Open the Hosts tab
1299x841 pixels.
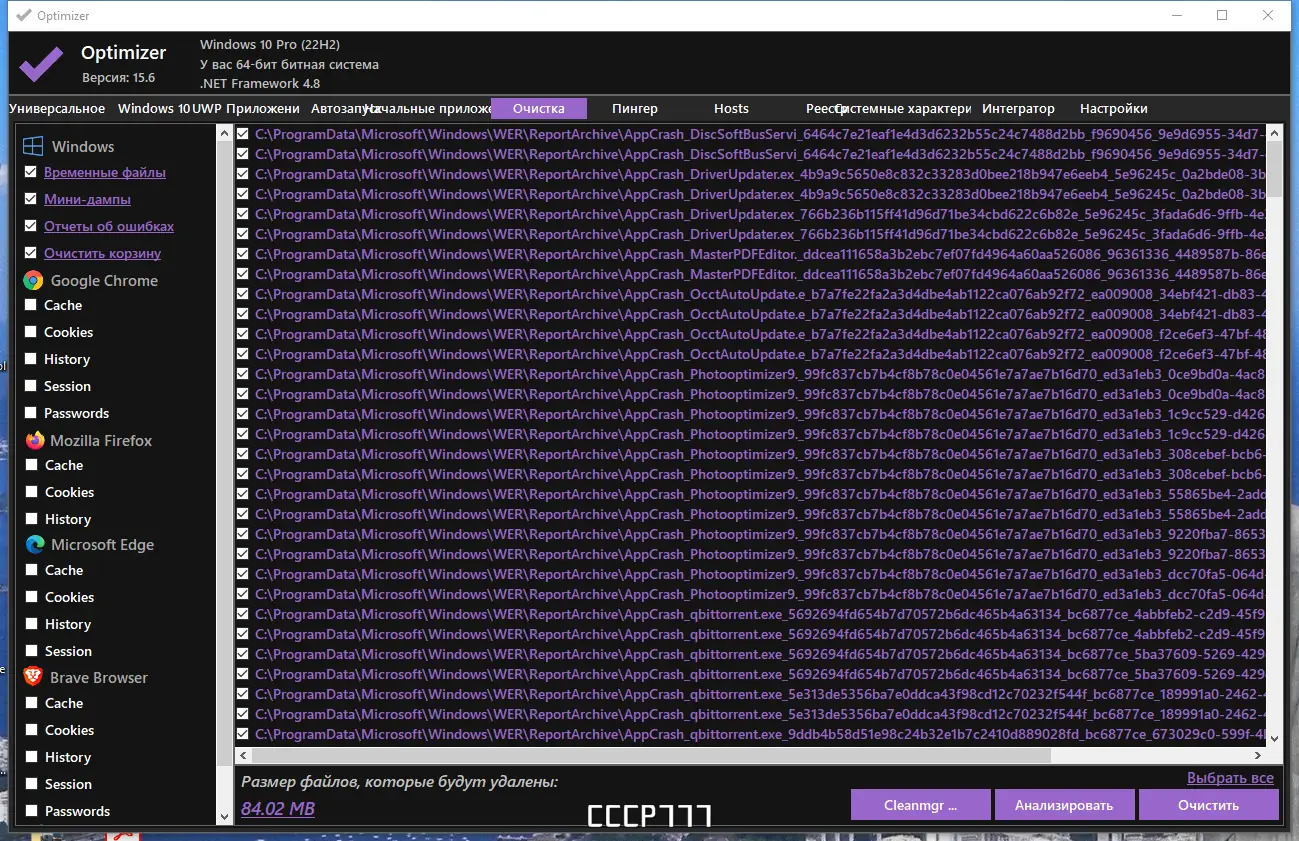(x=731, y=108)
